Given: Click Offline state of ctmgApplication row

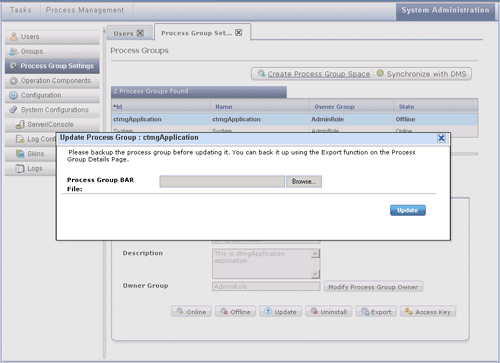Looking at the screenshot, I should (405, 119).
